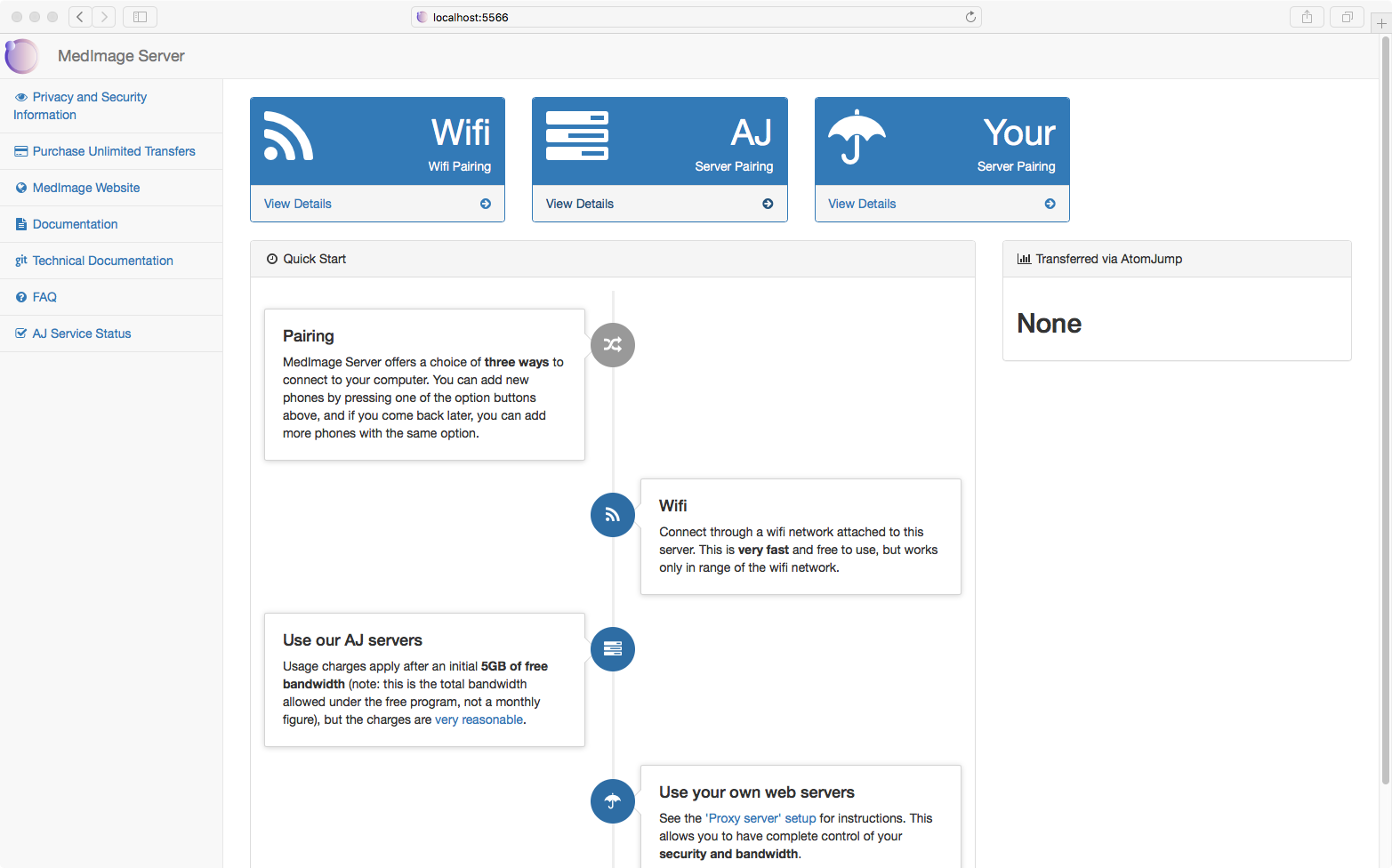Click the page vertical scrollbar
This screenshot has width=1392, height=868.
[1385, 409]
